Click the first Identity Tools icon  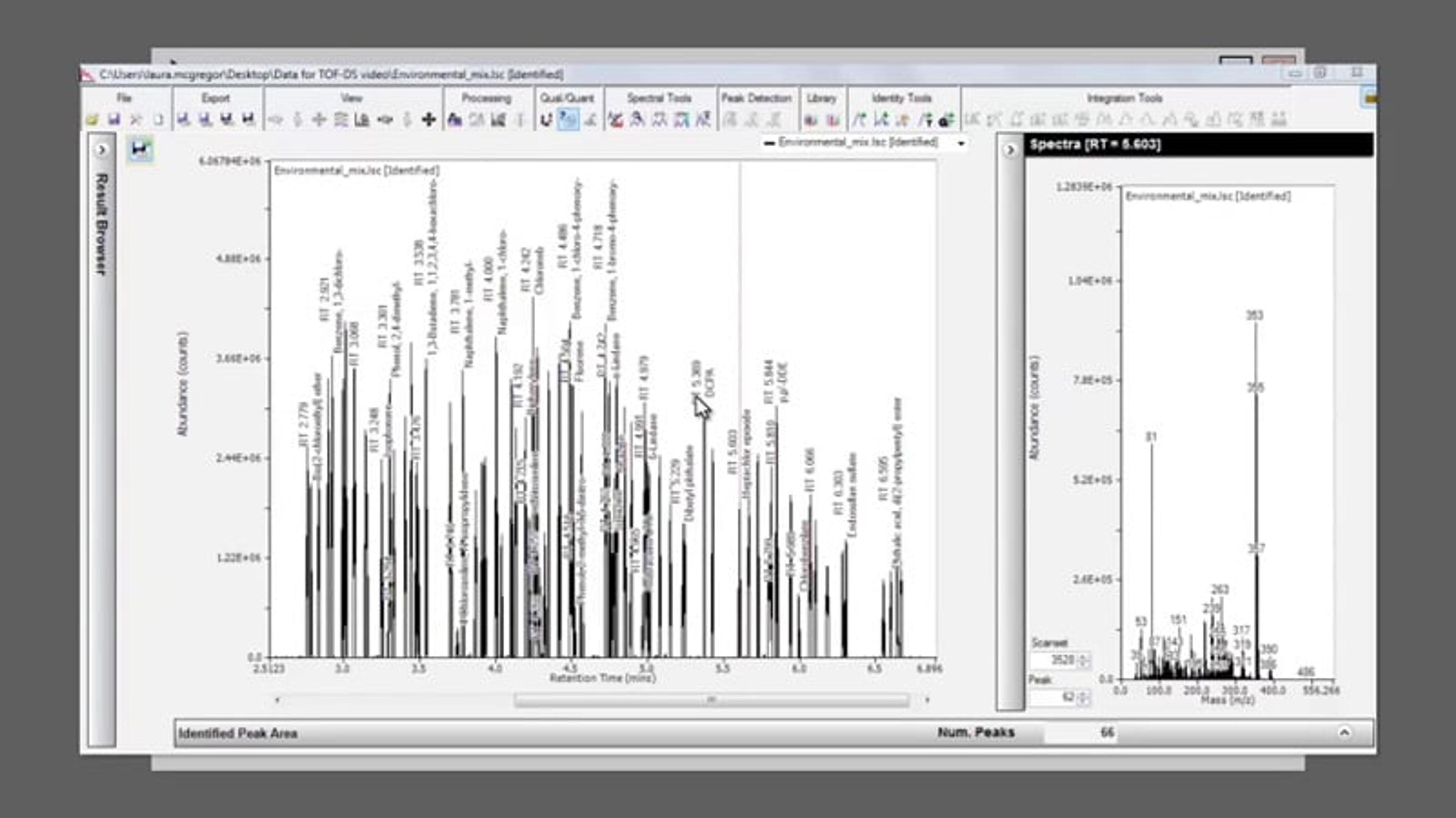point(859,119)
